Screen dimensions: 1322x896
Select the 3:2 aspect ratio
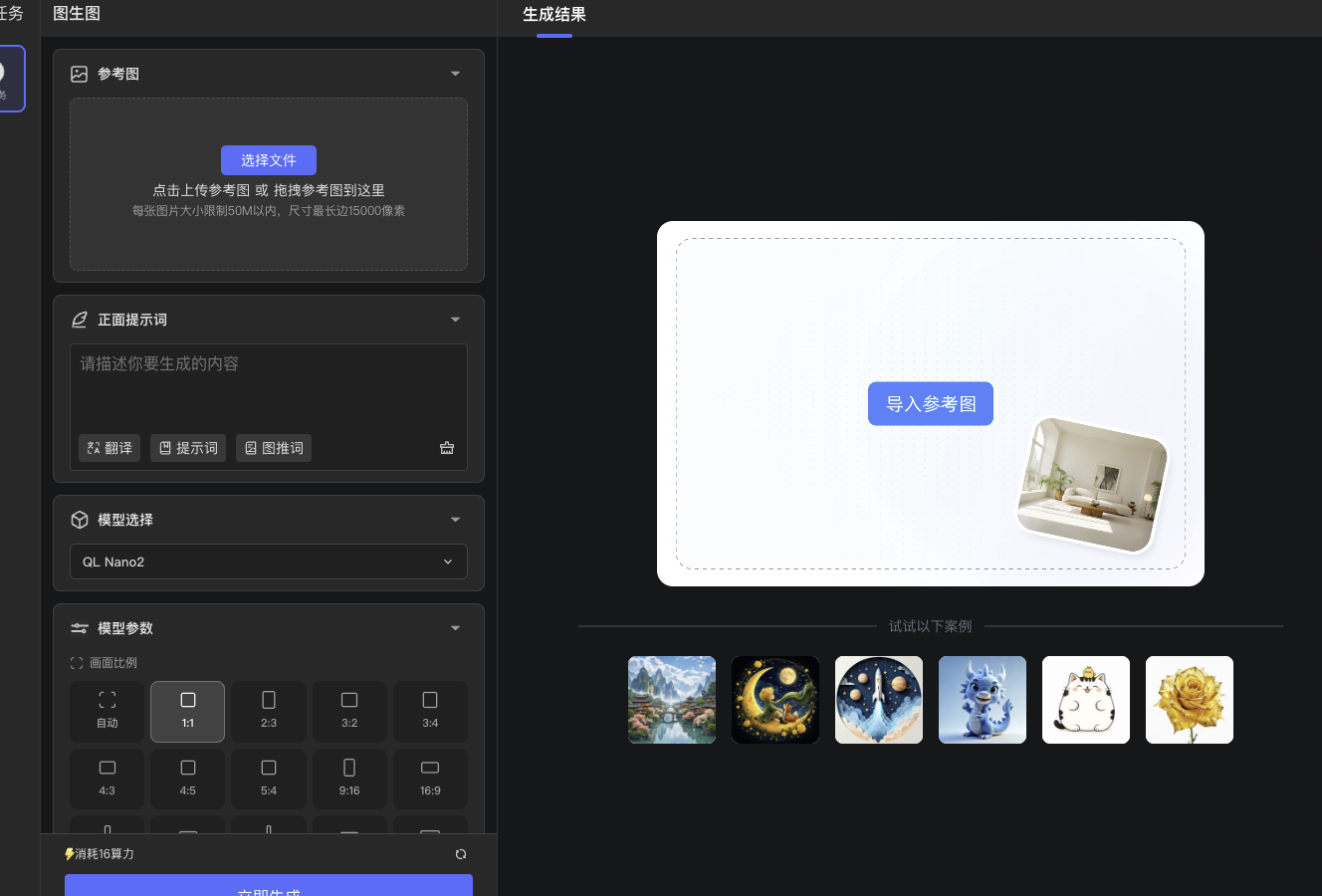349,712
